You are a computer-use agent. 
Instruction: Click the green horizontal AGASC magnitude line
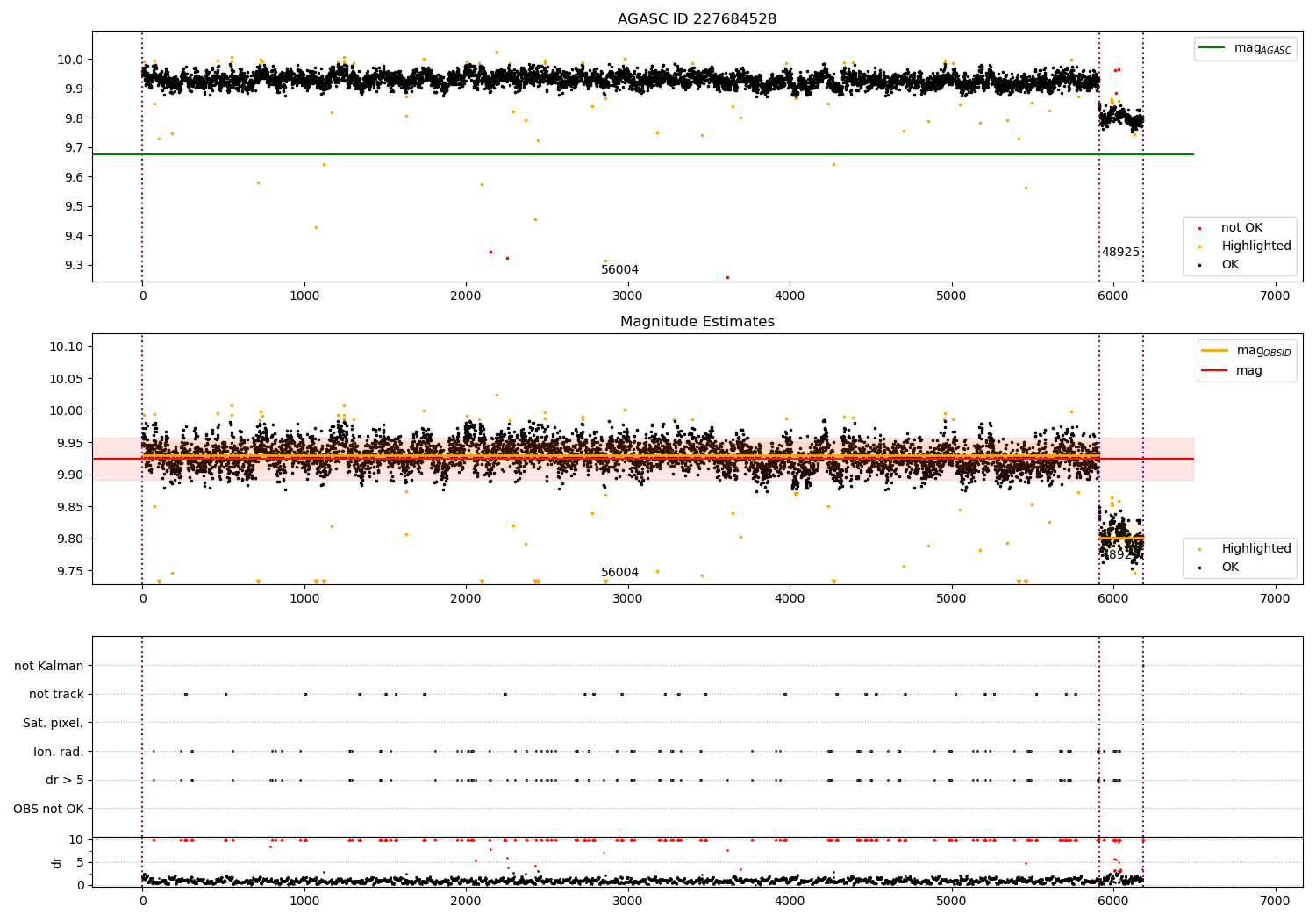(643, 154)
